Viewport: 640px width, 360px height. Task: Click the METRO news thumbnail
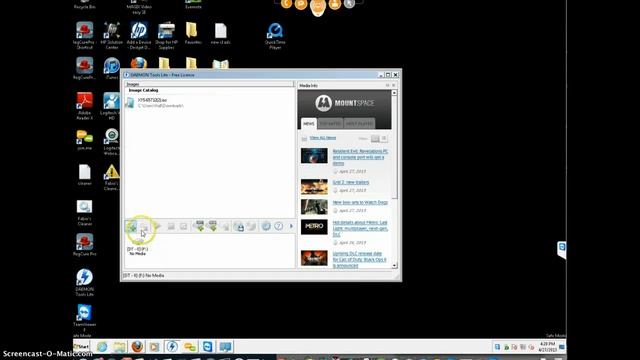(x=314, y=227)
